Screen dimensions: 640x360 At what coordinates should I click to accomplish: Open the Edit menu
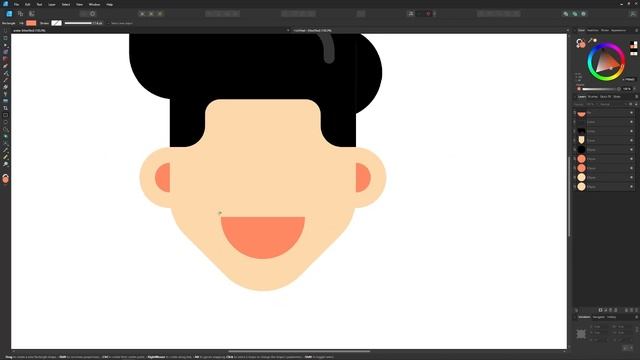27,4
